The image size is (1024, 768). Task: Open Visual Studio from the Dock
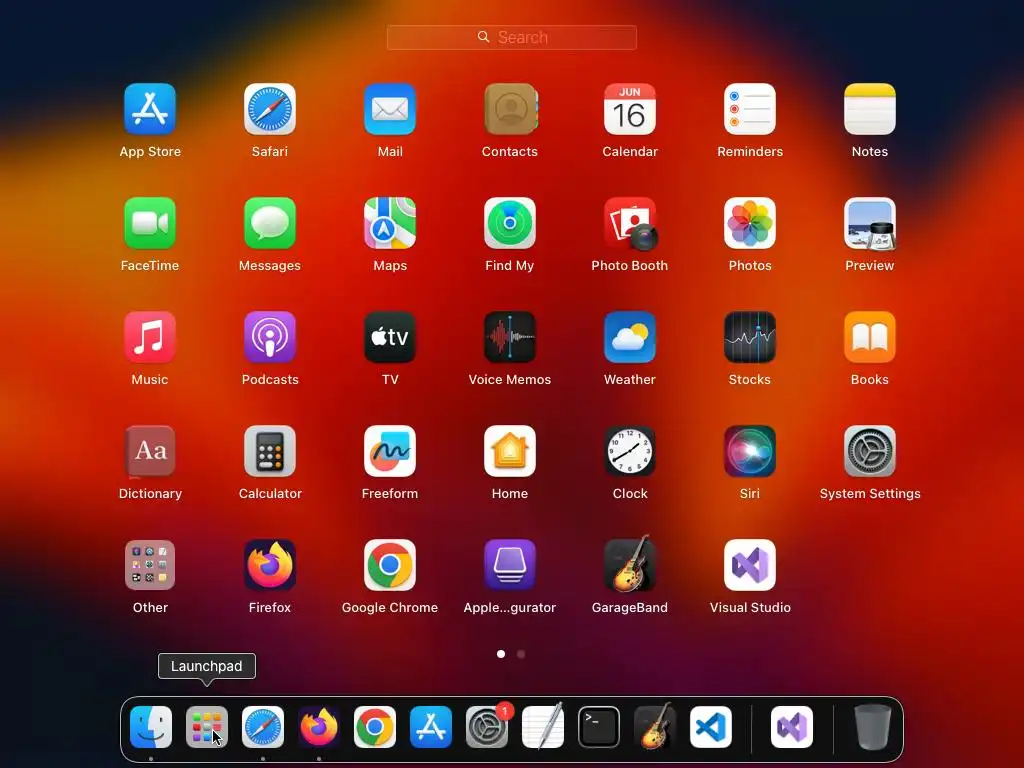[x=792, y=727]
